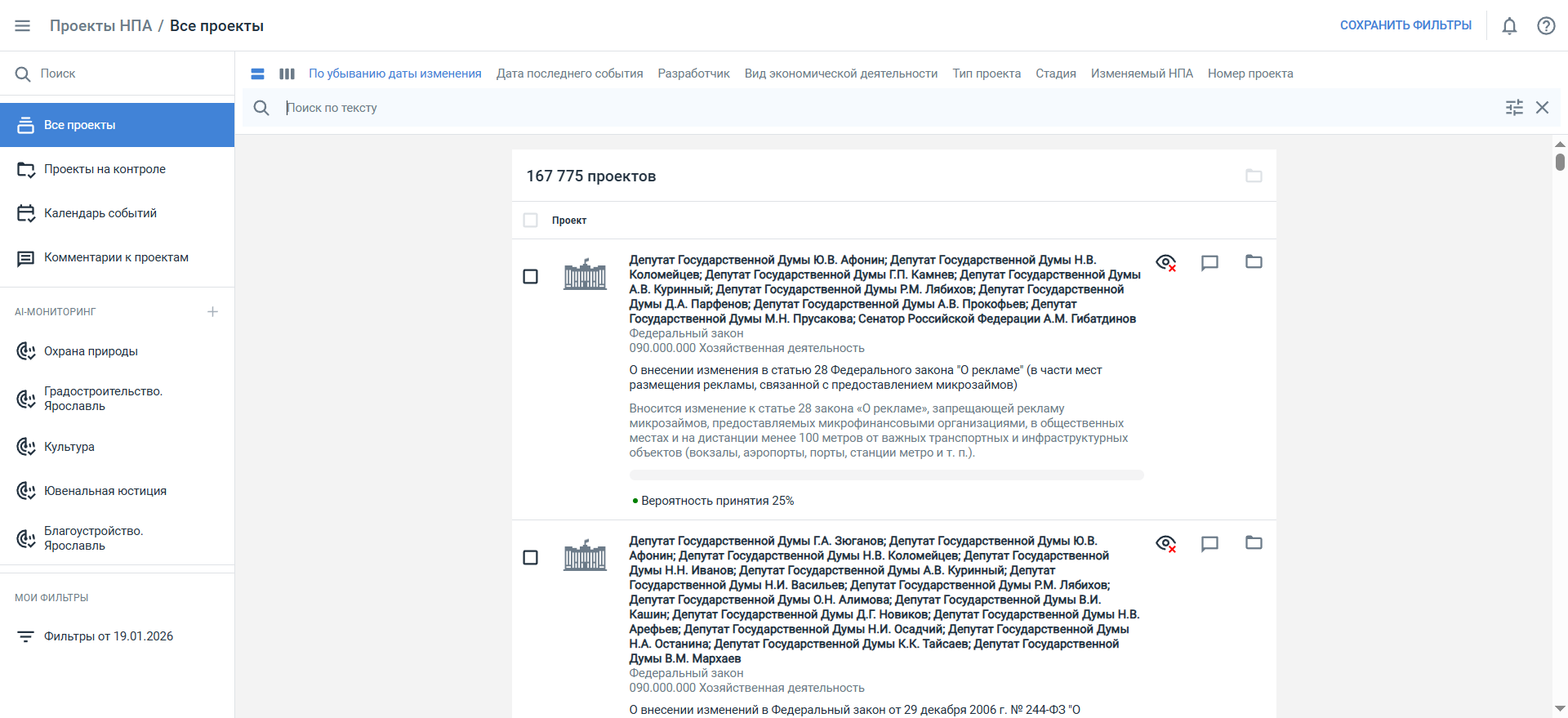The height and width of the screenshot is (718, 1568).
Task: Switch to list view layout icon
Action: click(x=257, y=74)
